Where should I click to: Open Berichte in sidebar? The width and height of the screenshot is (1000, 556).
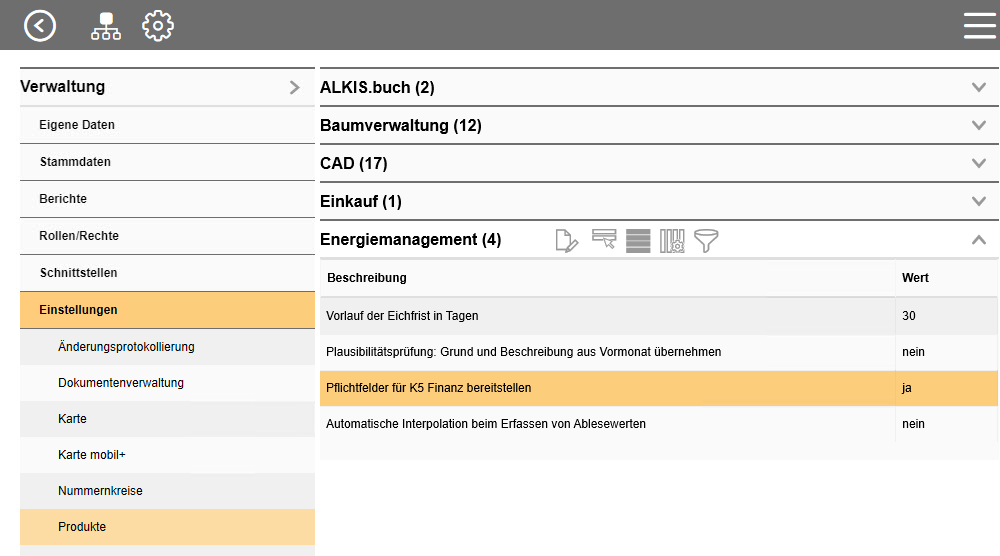click(x=167, y=199)
